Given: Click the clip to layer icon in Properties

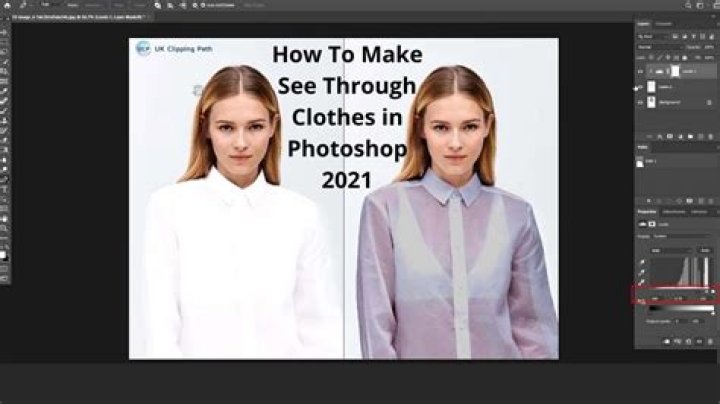Looking at the screenshot, I should click(667, 341).
